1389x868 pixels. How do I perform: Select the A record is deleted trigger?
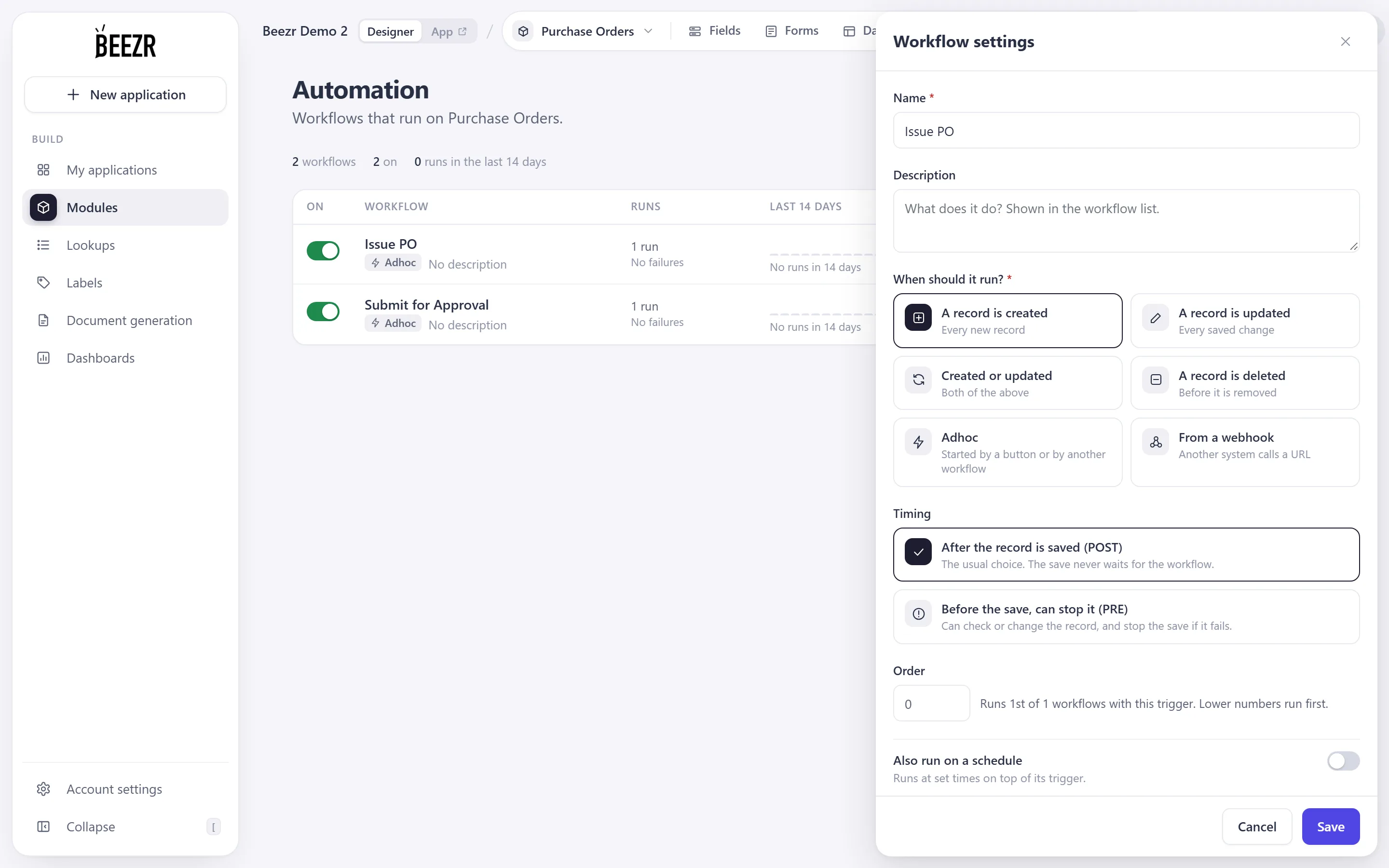(1245, 383)
